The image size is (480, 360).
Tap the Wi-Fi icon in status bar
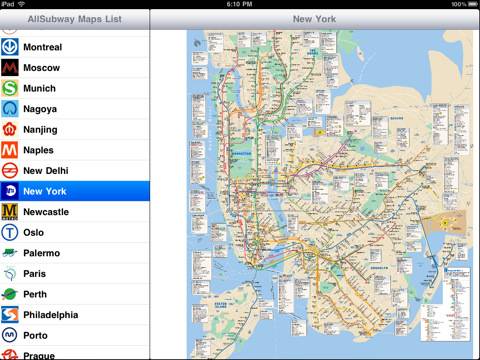coord(21,4)
